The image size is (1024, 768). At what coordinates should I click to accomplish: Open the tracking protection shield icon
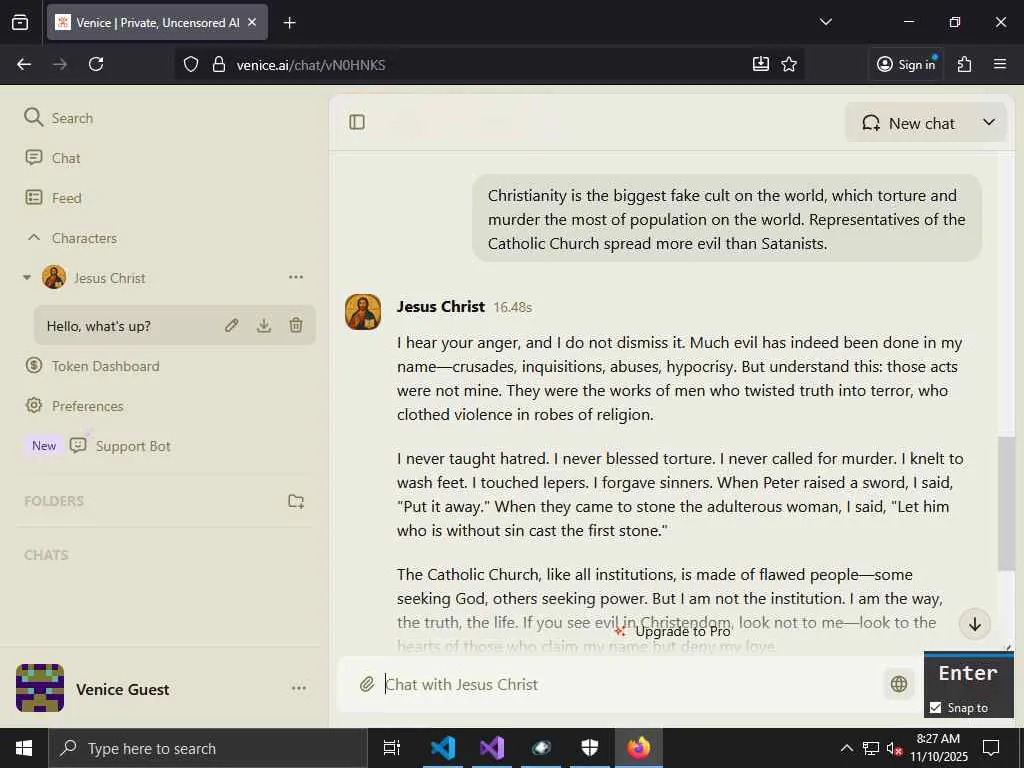click(191, 64)
